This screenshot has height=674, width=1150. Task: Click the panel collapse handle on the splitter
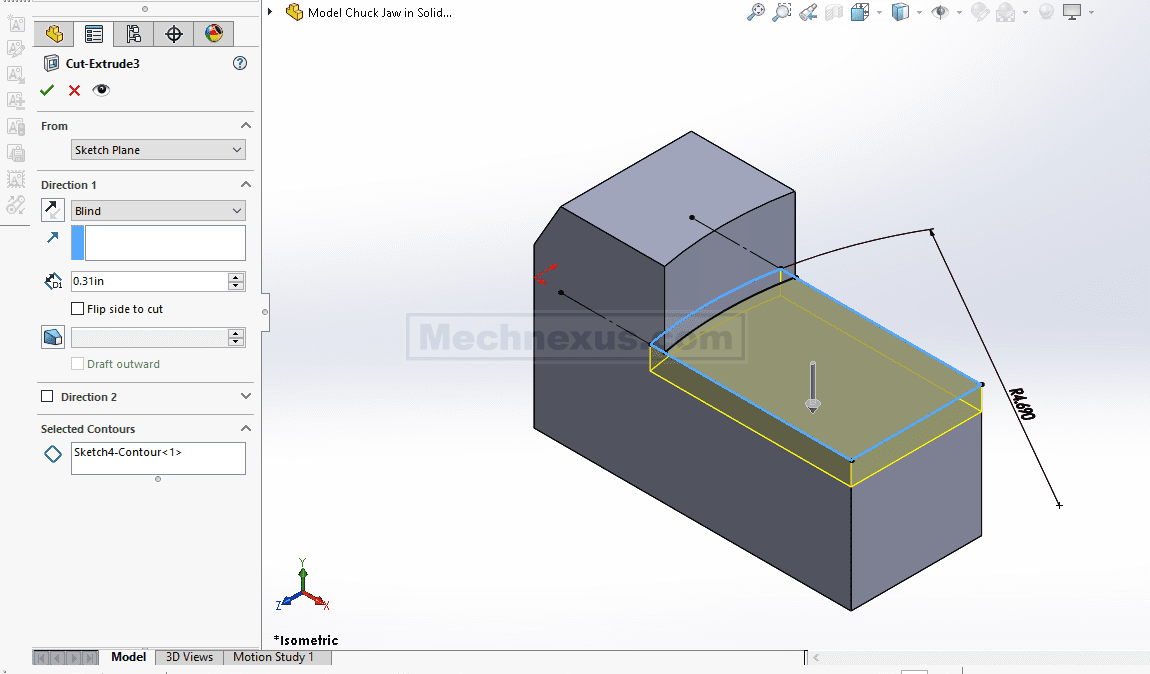click(265, 312)
